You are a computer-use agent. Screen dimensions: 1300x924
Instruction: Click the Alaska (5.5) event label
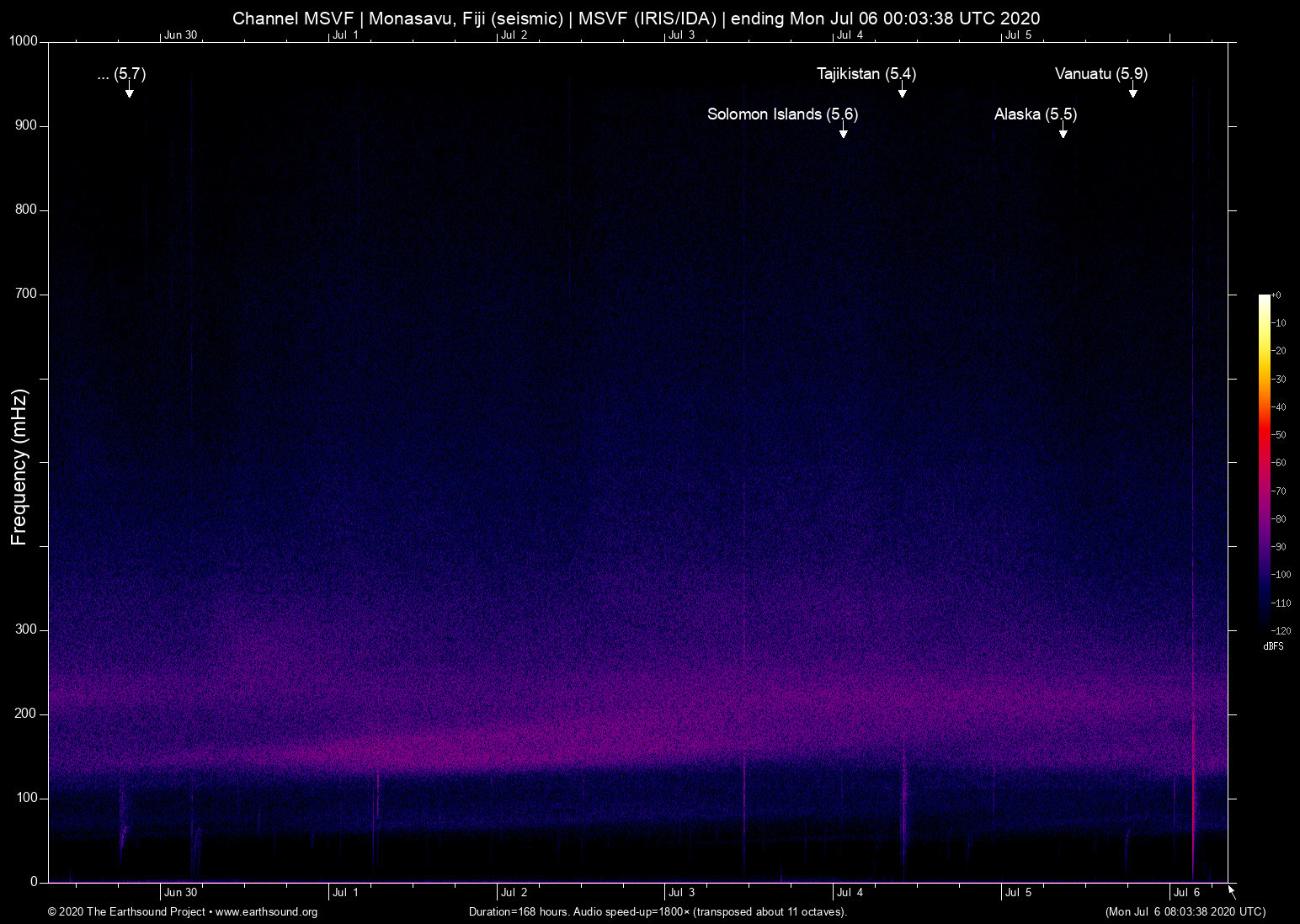coord(1036,114)
